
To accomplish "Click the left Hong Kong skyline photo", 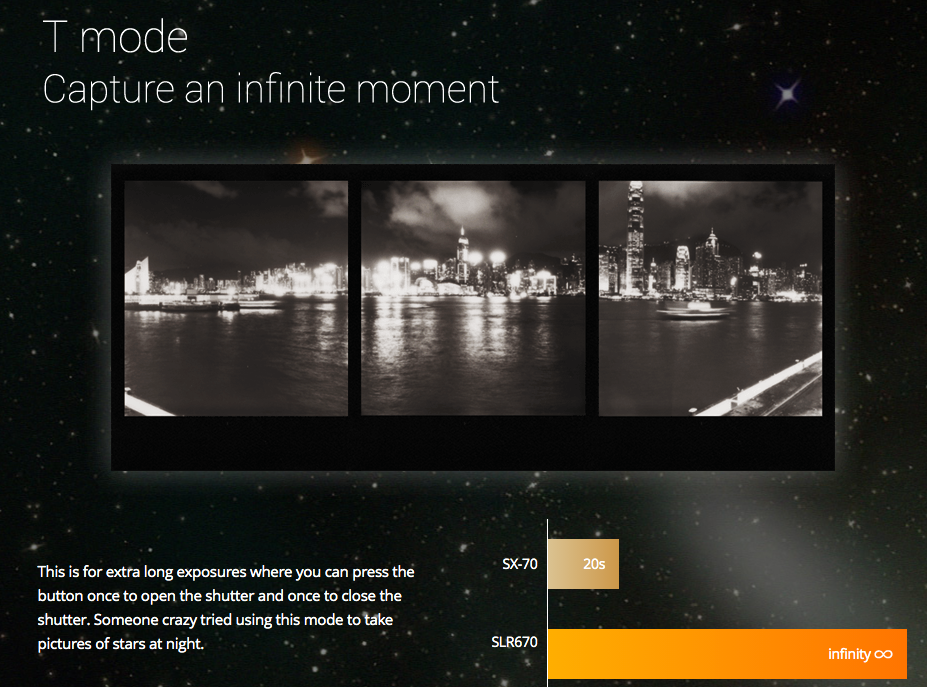I will 236,299.
